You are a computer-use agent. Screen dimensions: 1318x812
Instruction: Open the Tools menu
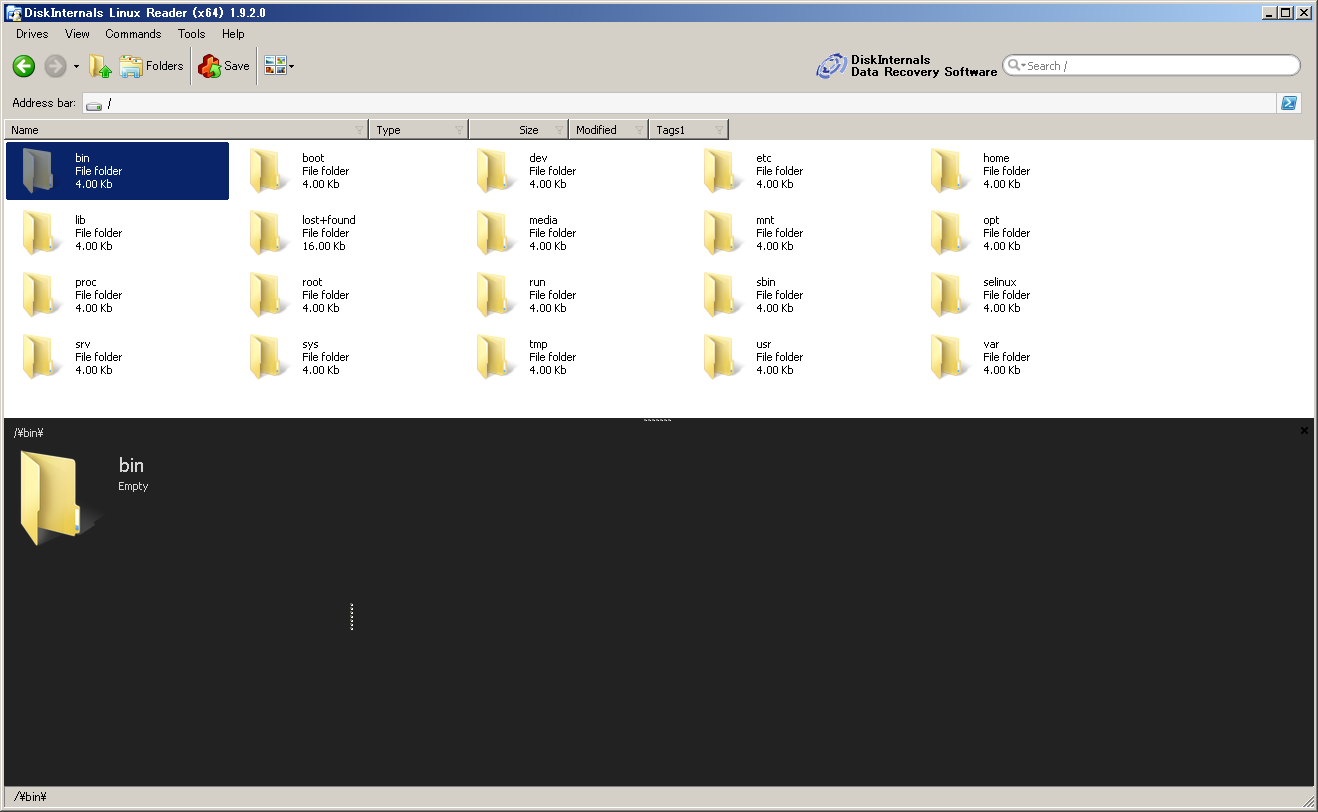(191, 34)
